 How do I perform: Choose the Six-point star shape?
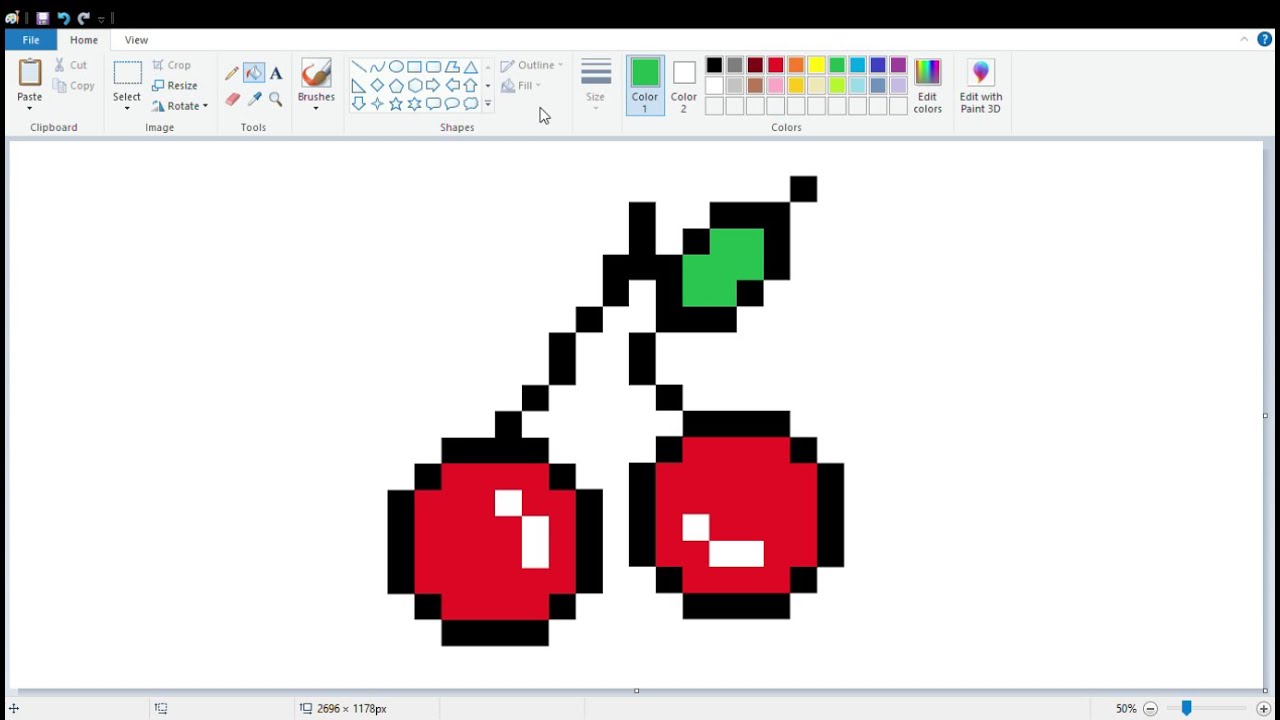pyautogui.click(x=414, y=103)
